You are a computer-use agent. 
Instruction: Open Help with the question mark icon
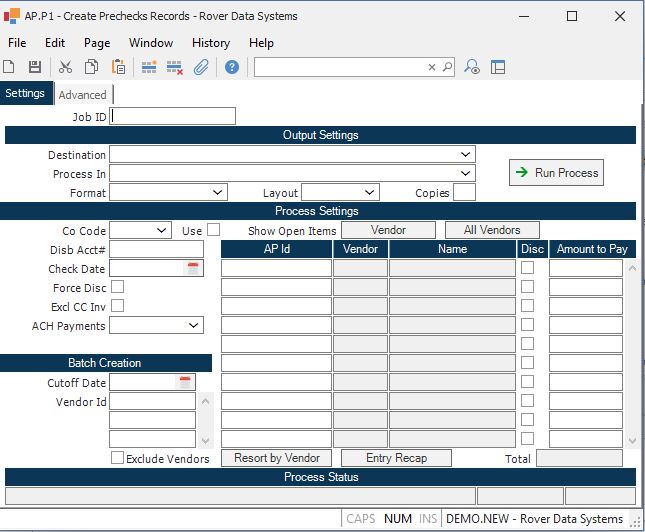click(x=232, y=67)
